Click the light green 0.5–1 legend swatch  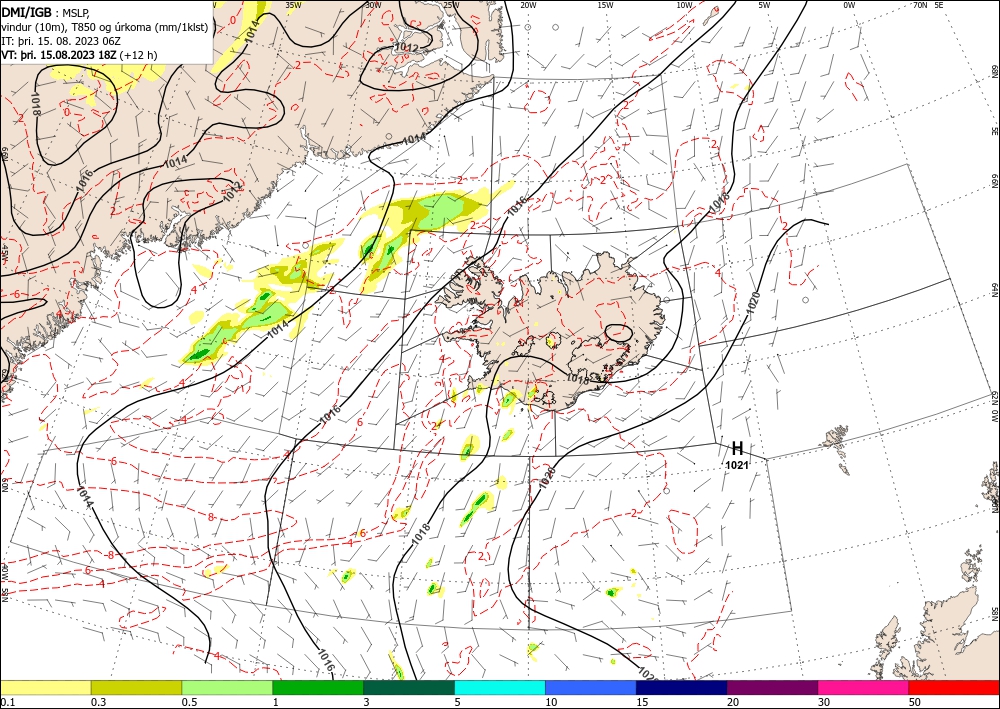click(227, 687)
